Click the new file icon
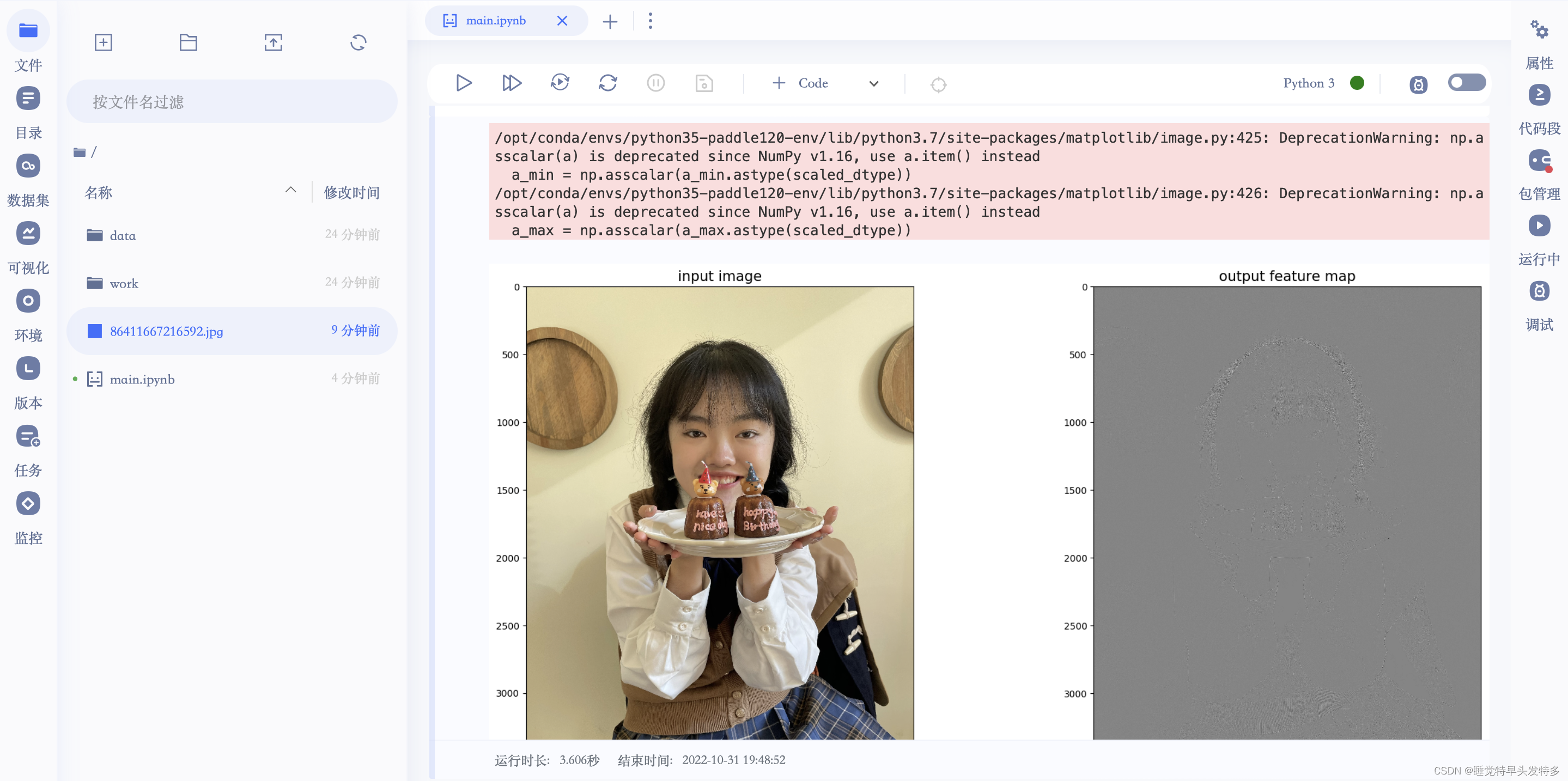Screen dimensions: 1568x781 coord(104,42)
